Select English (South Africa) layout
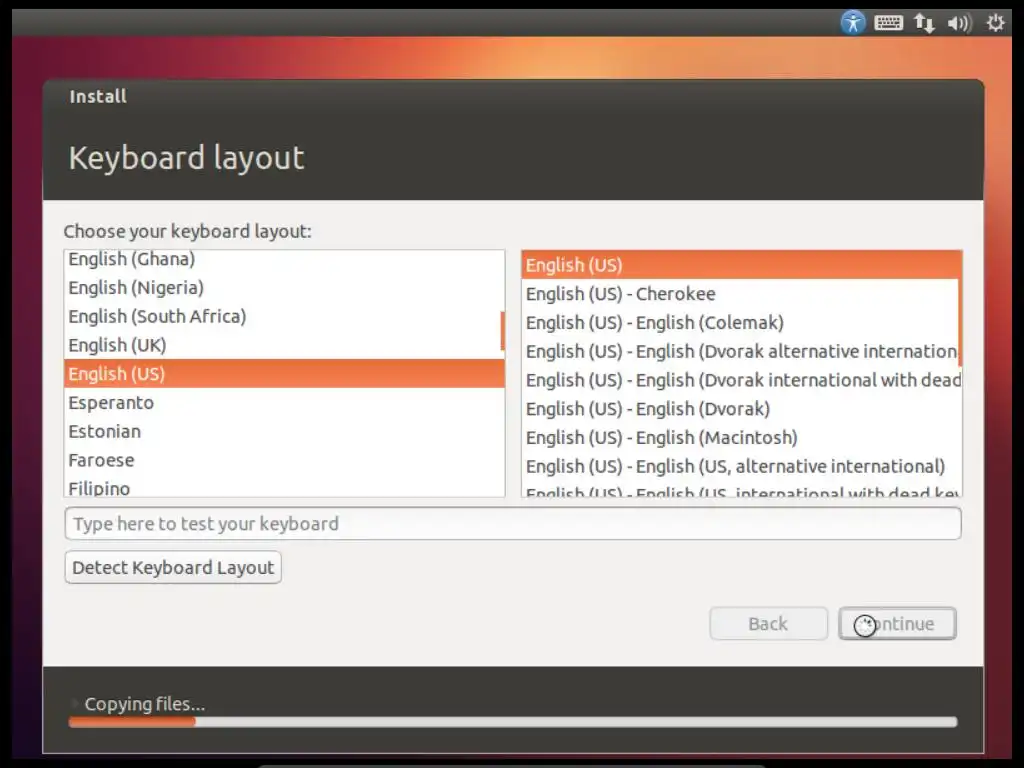Screen dimensions: 1024x768 284,316
